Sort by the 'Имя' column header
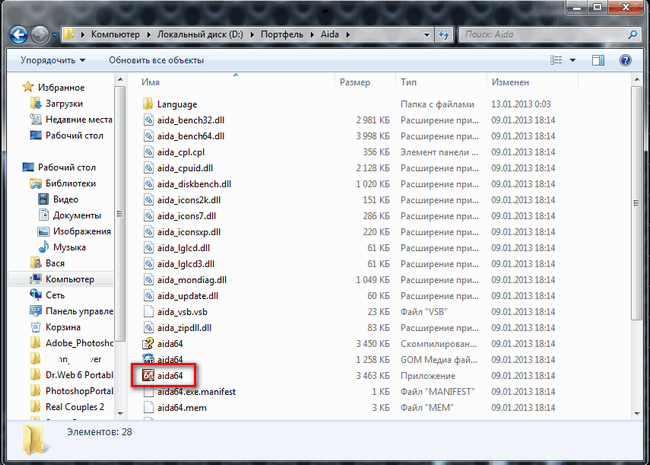Viewport: 650px width, 465px height. coord(150,82)
